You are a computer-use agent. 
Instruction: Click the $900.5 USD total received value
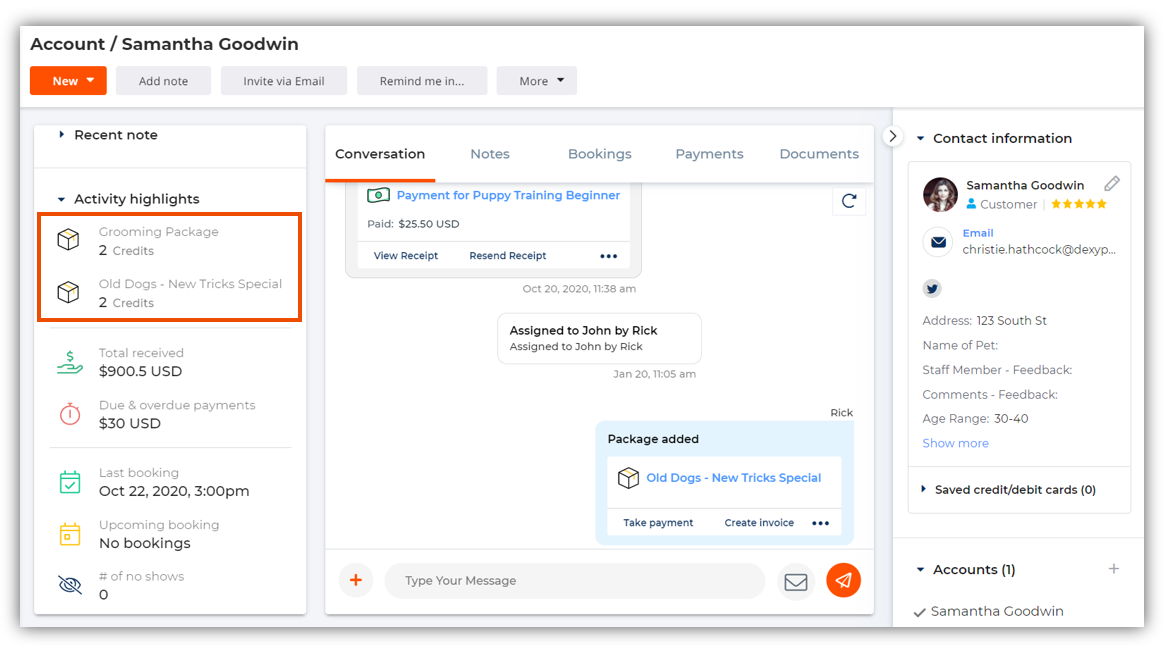[x=140, y=371]
